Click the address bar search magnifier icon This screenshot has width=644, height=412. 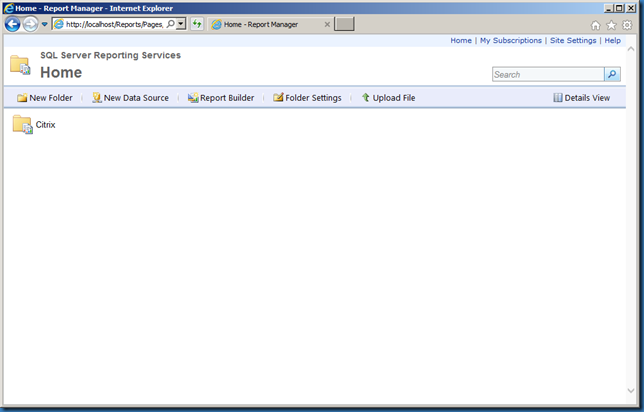click(170, 24)
